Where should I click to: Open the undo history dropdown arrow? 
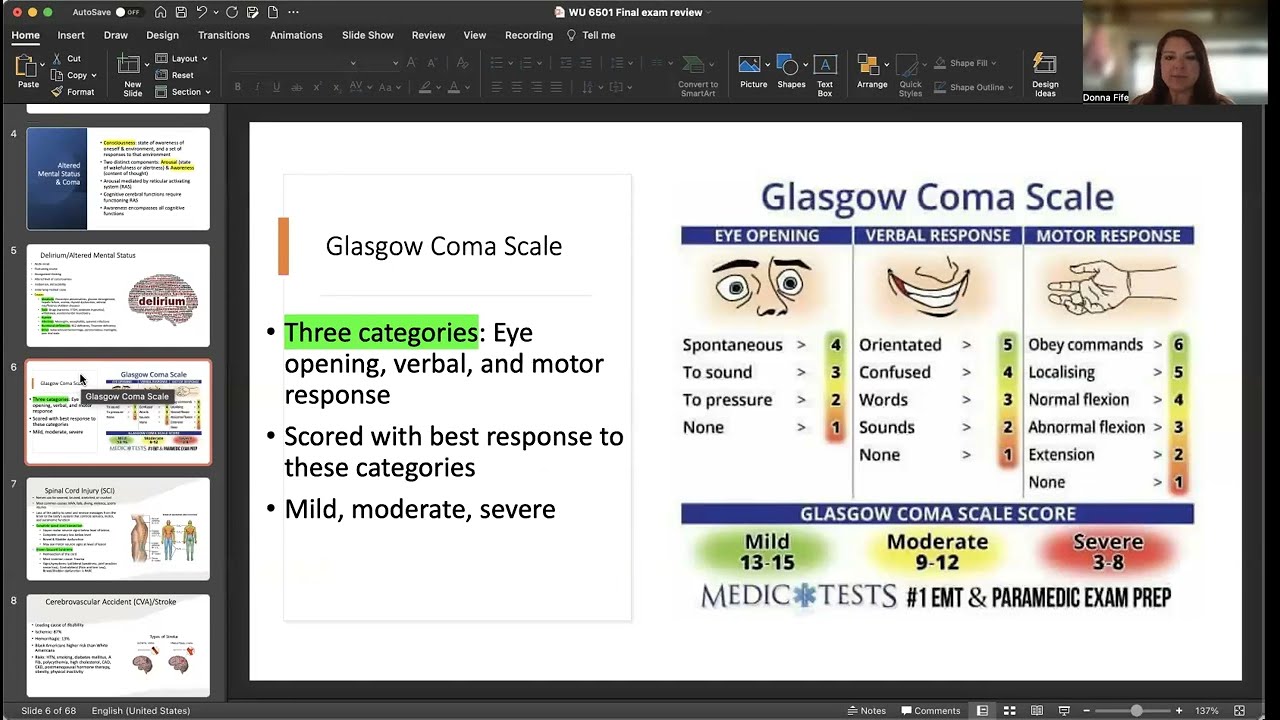[x=216, y=12]
